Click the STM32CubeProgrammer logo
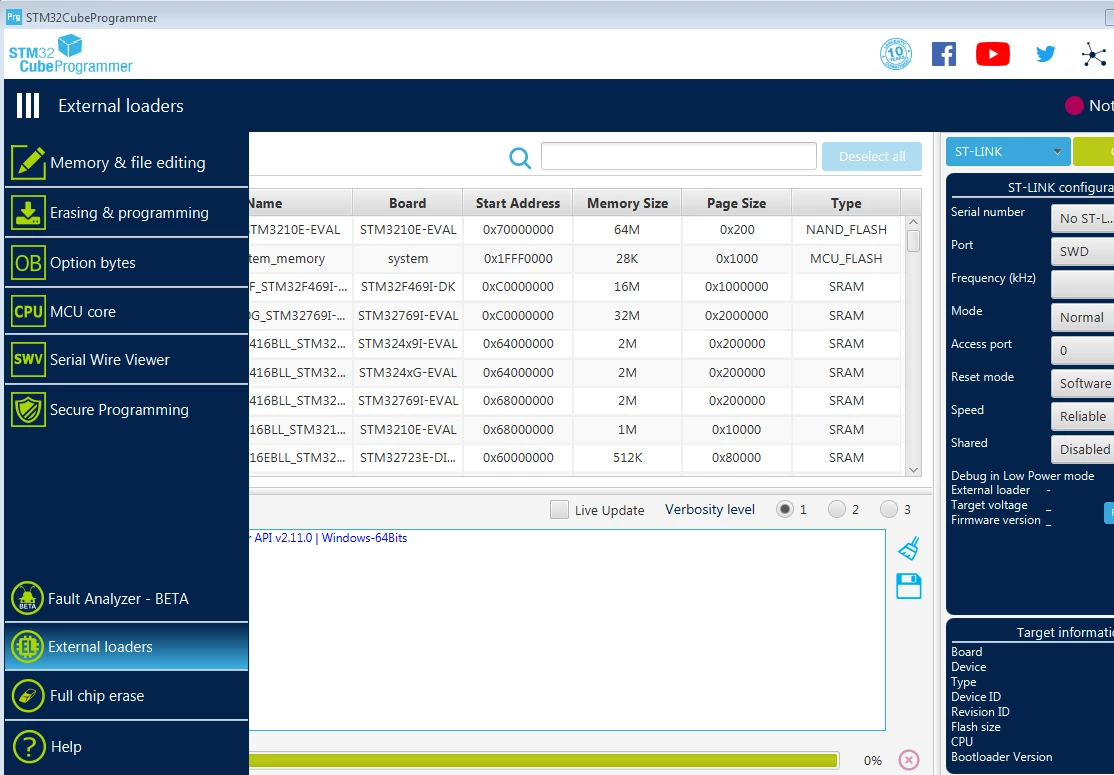This screenshot has width=1114, height=775. click(x=70, y=54)
